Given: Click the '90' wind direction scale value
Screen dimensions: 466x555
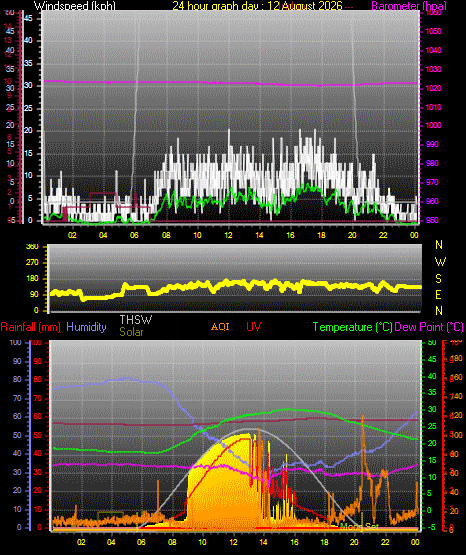Looking at the screenshot, I should point(34,294).
